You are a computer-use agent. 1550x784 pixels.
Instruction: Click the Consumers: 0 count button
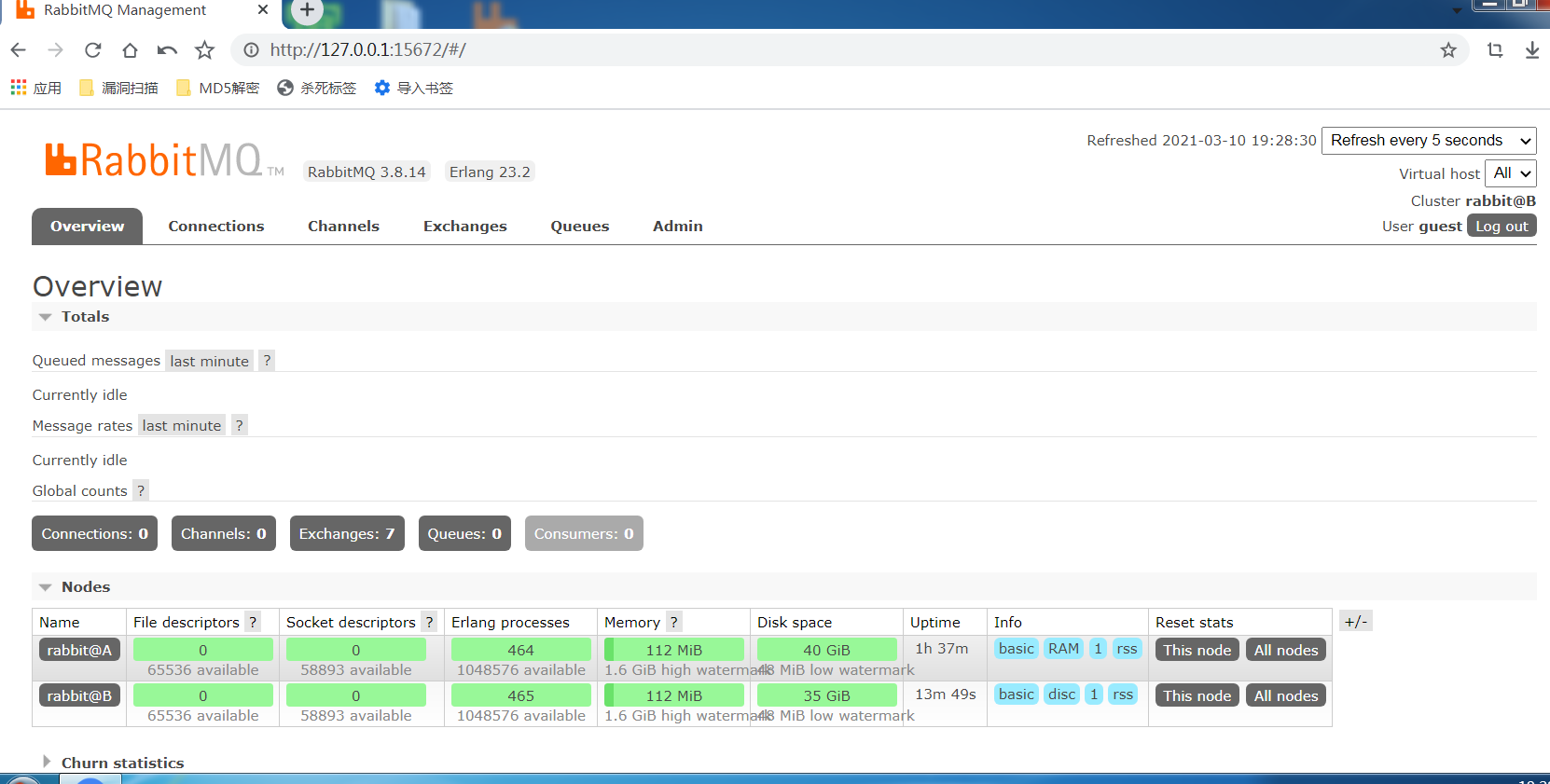(x=584, y=533)
